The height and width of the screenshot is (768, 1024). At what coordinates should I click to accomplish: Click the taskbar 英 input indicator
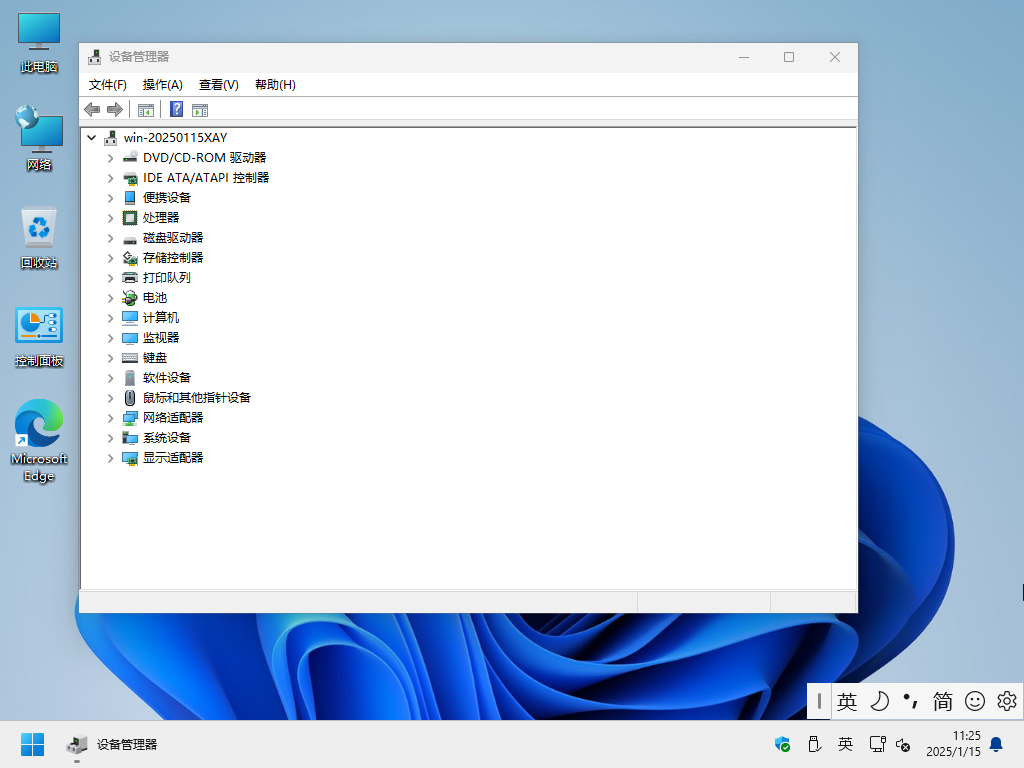[x=846, y=744]
